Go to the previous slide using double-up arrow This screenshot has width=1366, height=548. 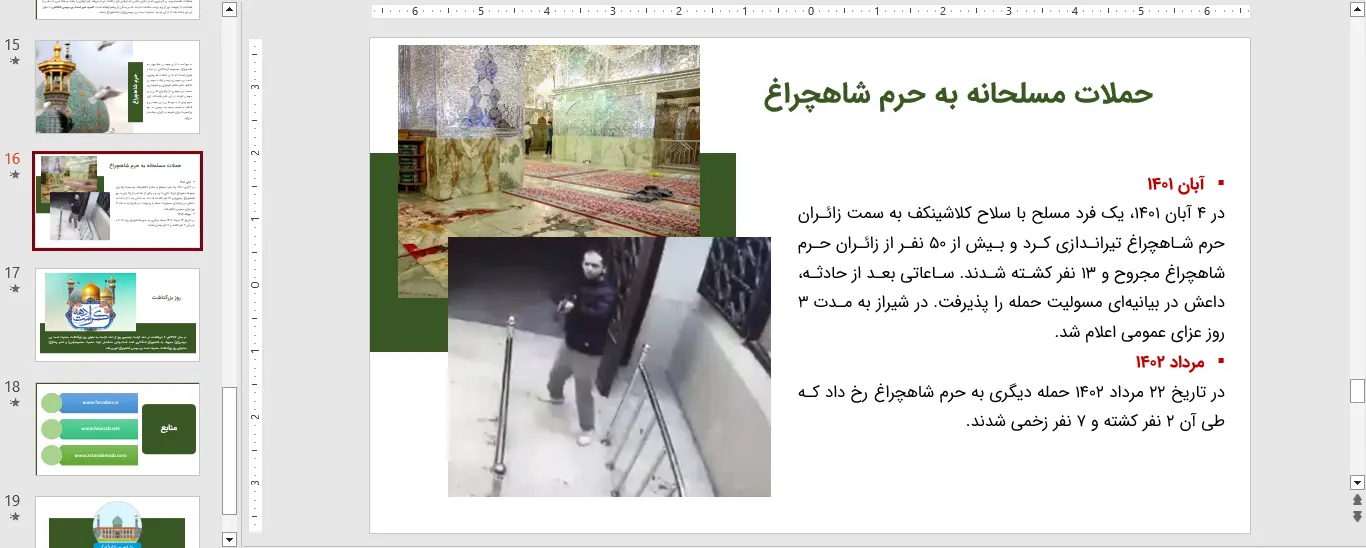(x=1357, y=499)
